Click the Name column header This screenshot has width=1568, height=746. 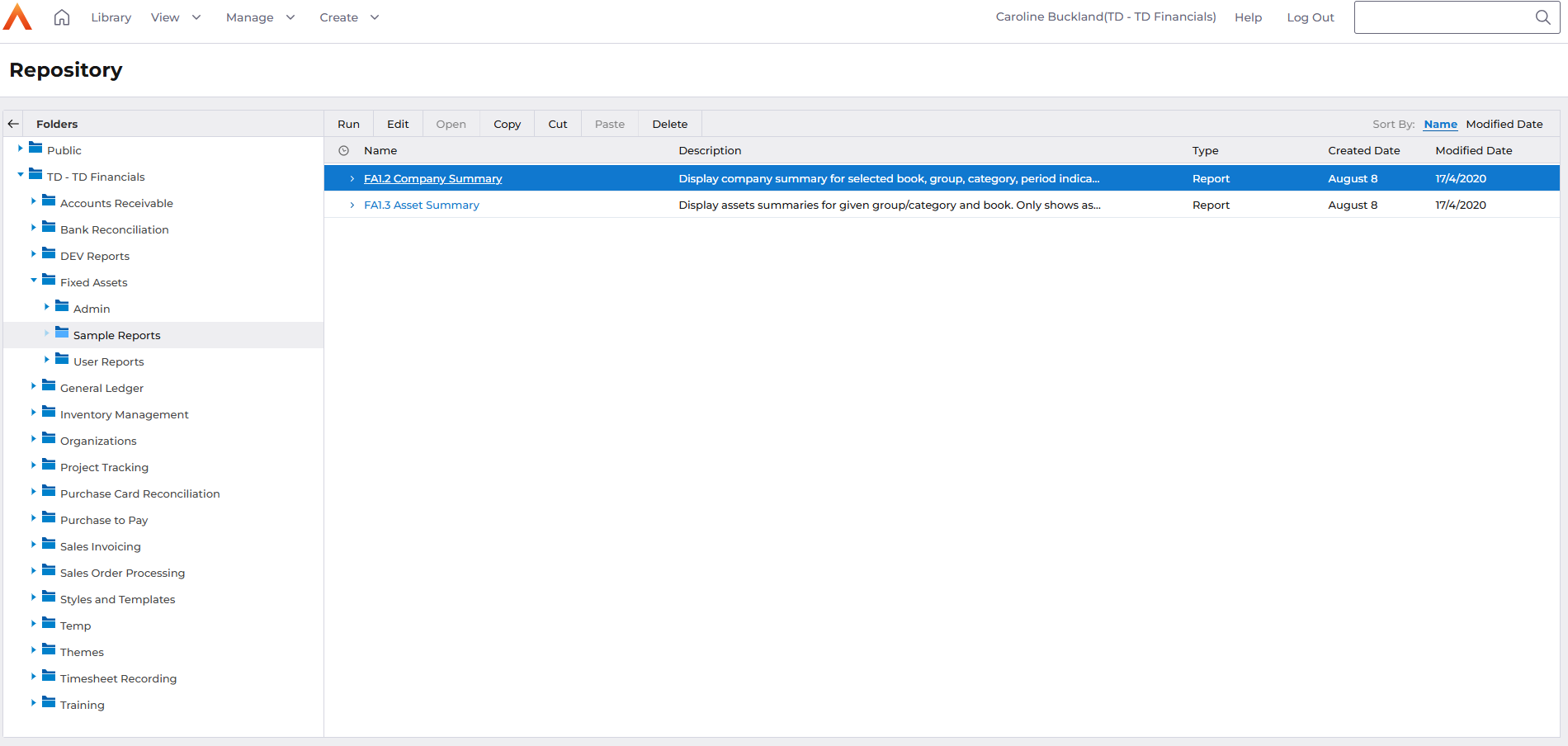pos(380,150)
